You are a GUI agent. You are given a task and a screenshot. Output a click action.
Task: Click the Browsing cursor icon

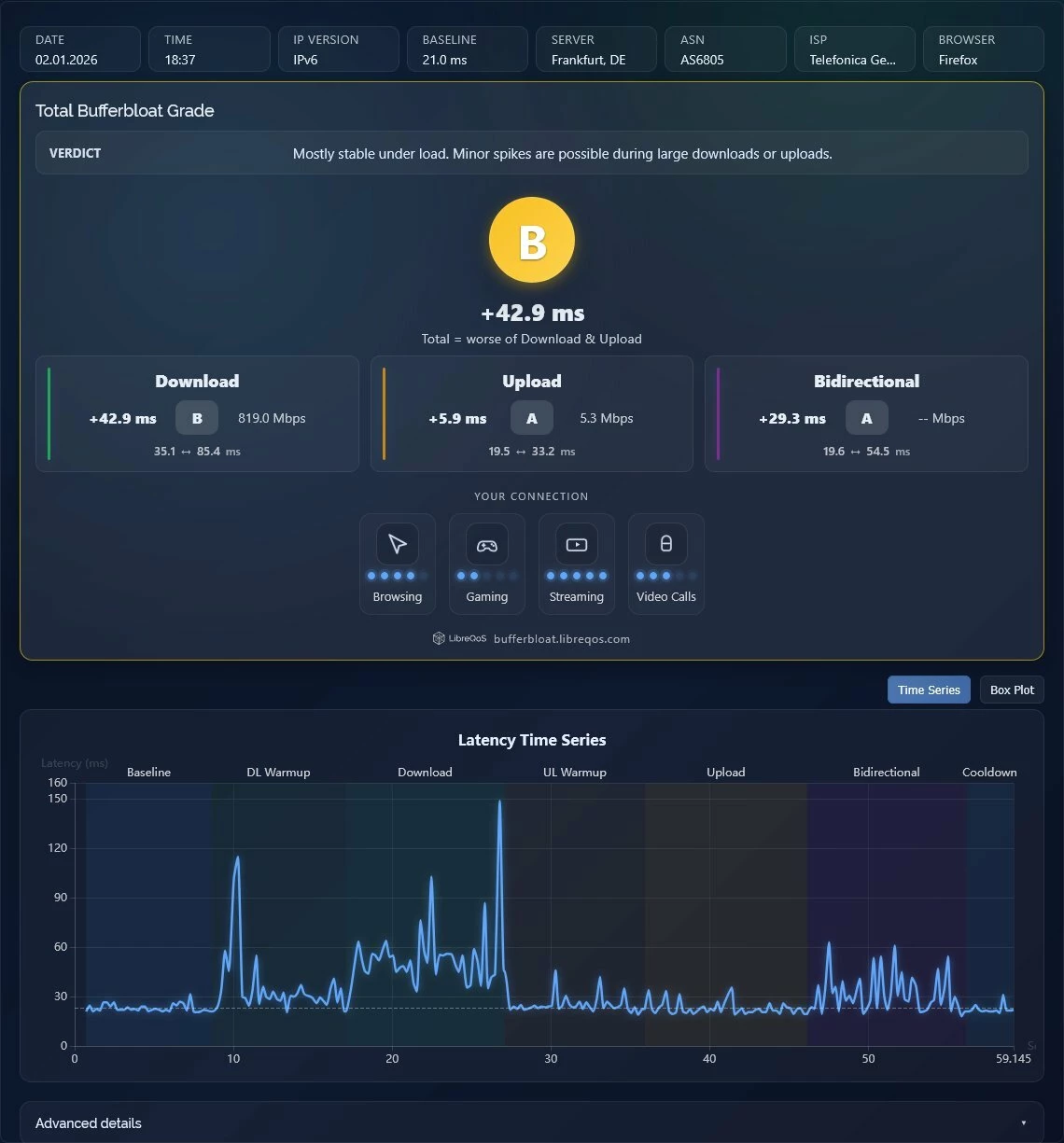(398, 544)
